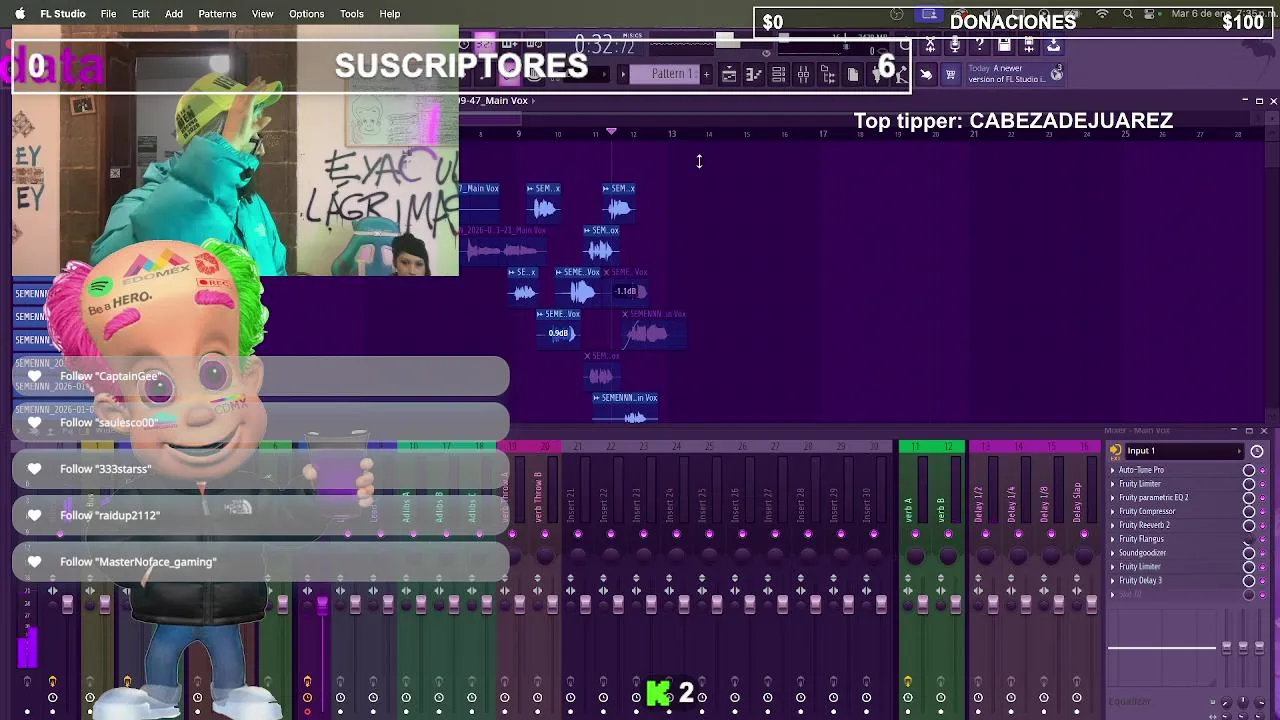Open the Help menu in menu bar

pyautogui.click(x=390, y=14)
